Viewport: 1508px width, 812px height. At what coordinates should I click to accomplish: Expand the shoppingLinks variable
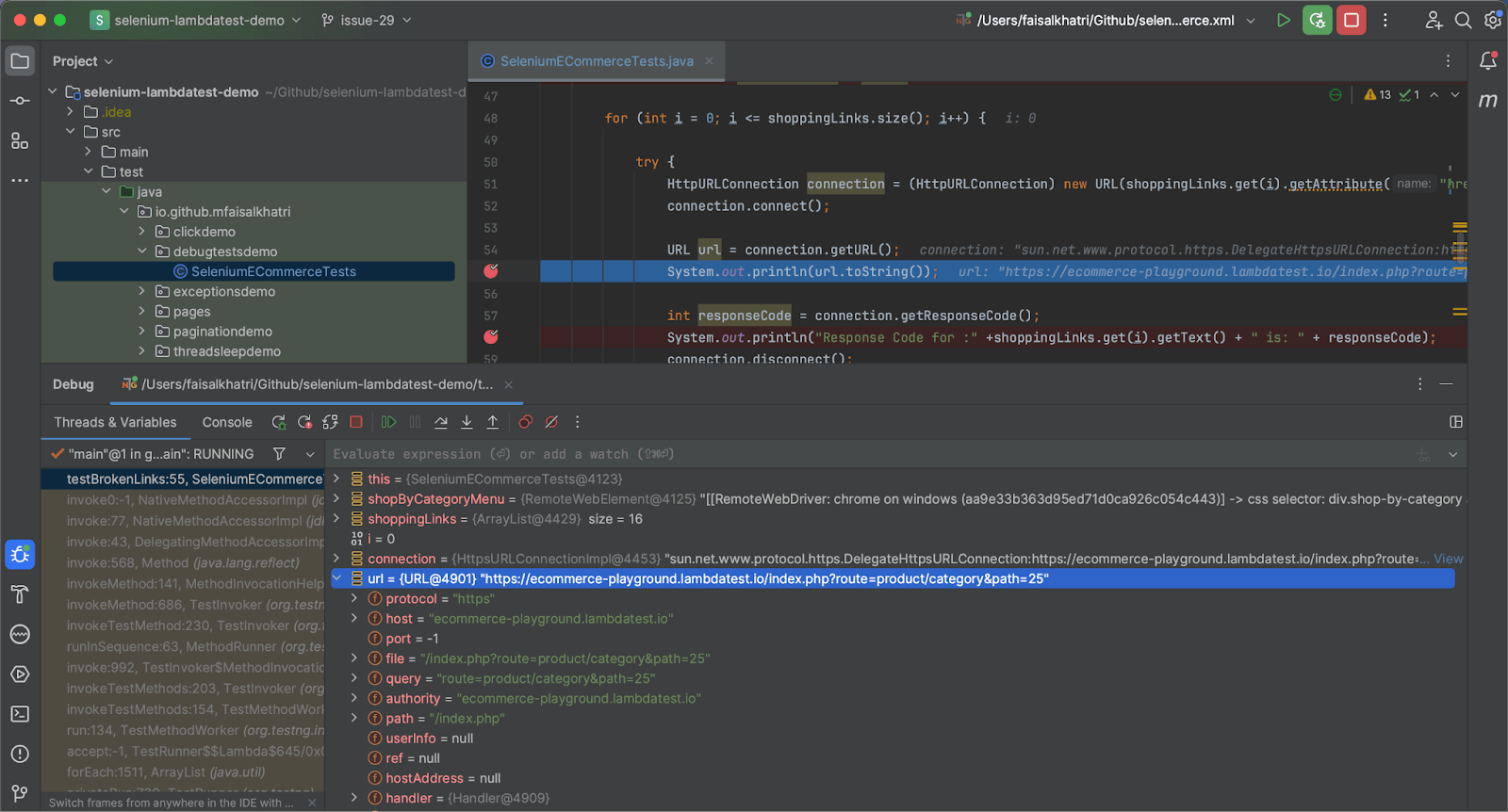pos(337,519)
